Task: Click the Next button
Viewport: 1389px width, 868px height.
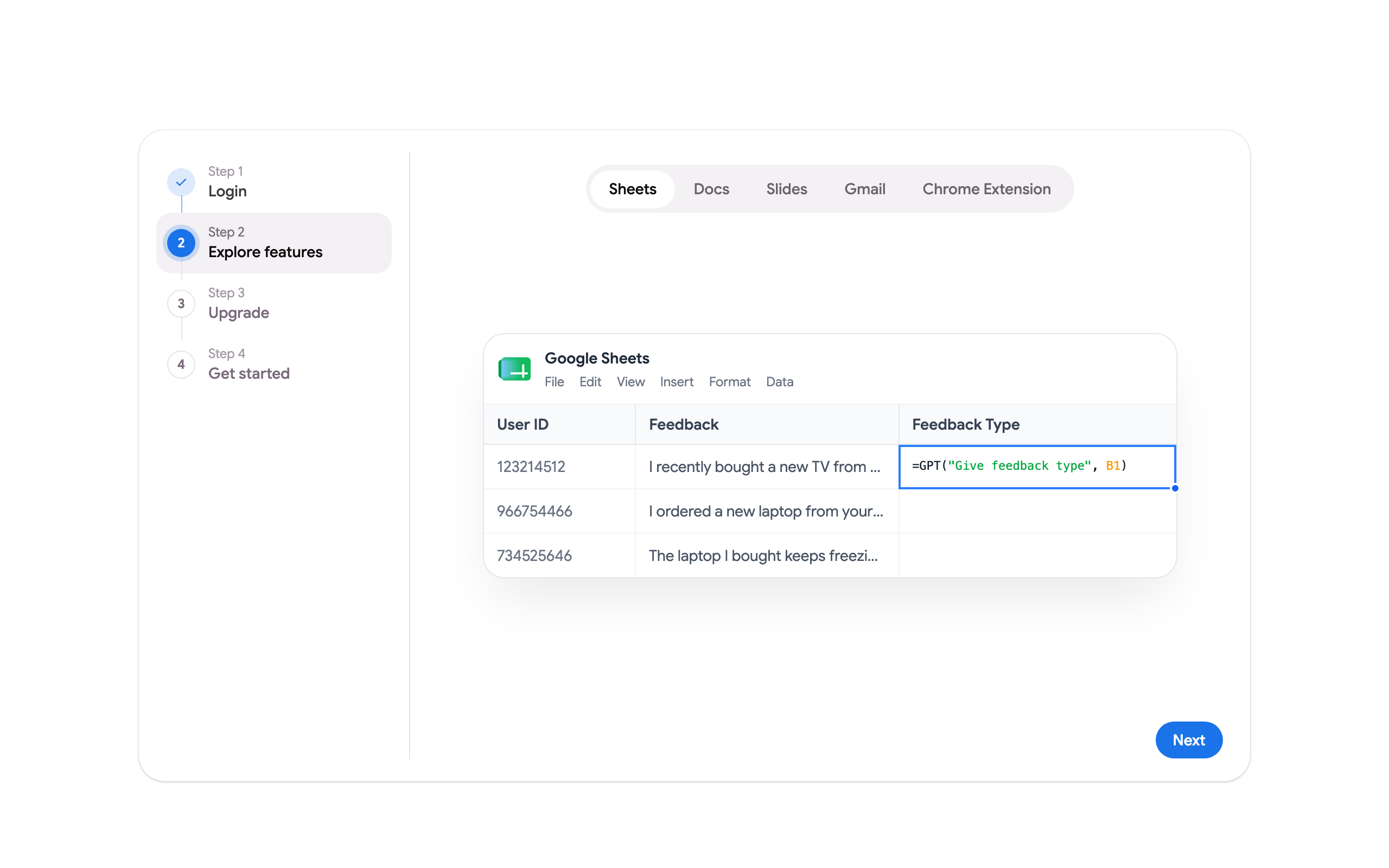Action: (x=1189, y=739)
